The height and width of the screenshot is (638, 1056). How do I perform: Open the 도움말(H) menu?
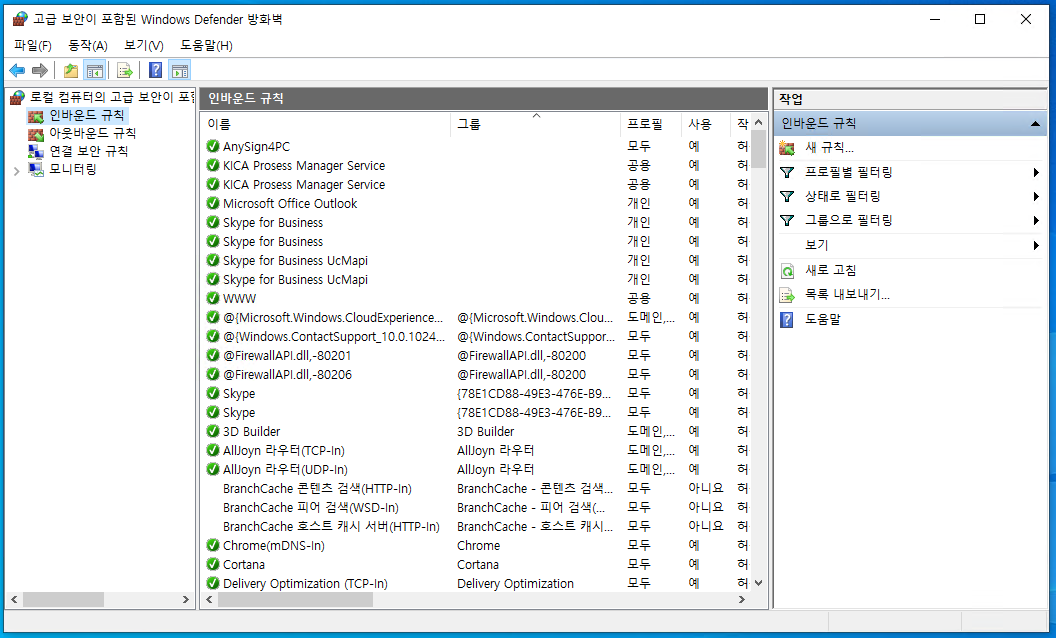206,45
